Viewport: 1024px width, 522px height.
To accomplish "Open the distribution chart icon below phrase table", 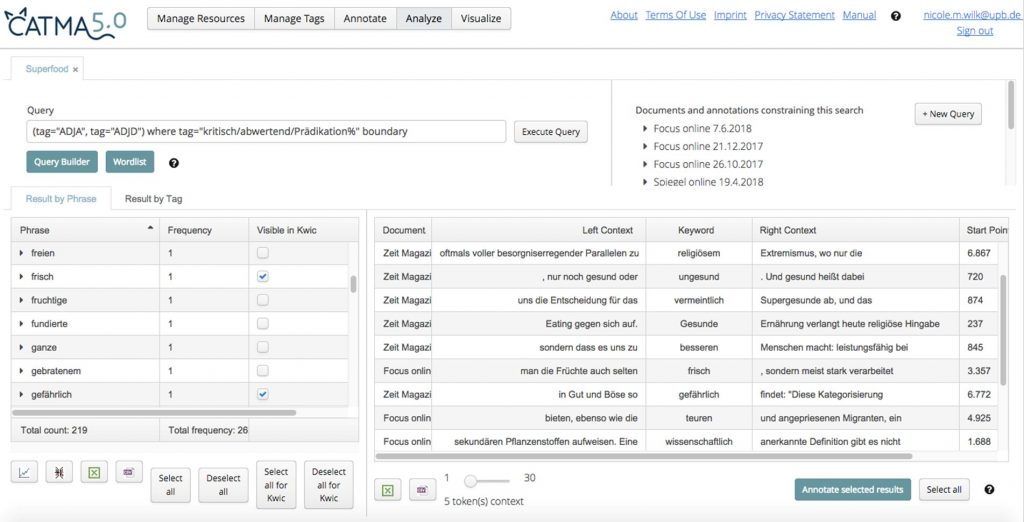I will click(24, 472).
